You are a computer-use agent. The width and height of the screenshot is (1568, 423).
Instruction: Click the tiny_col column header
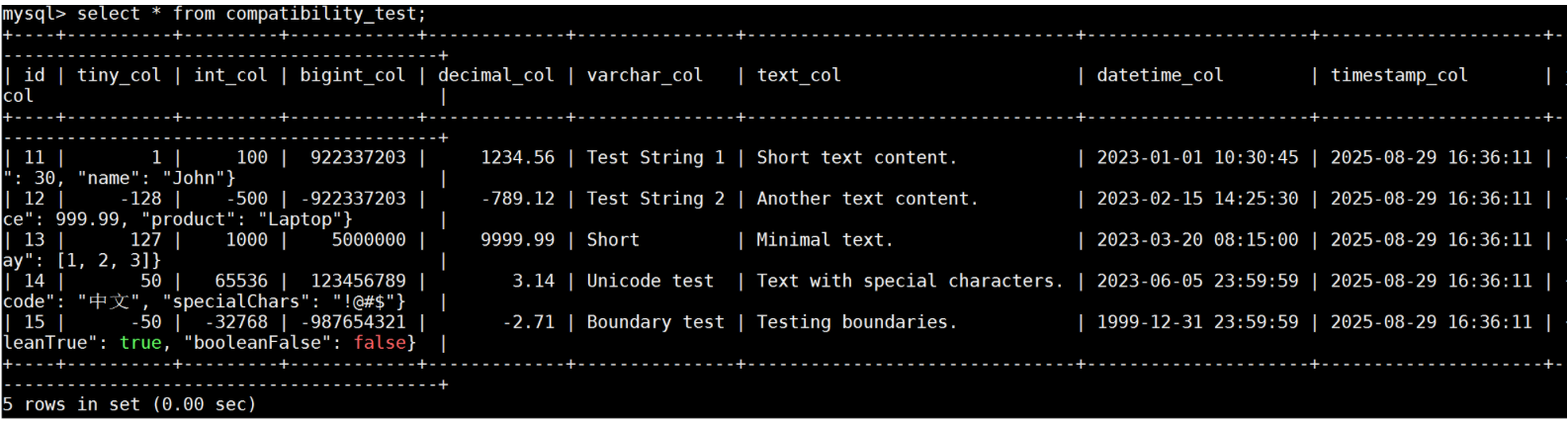119,75
